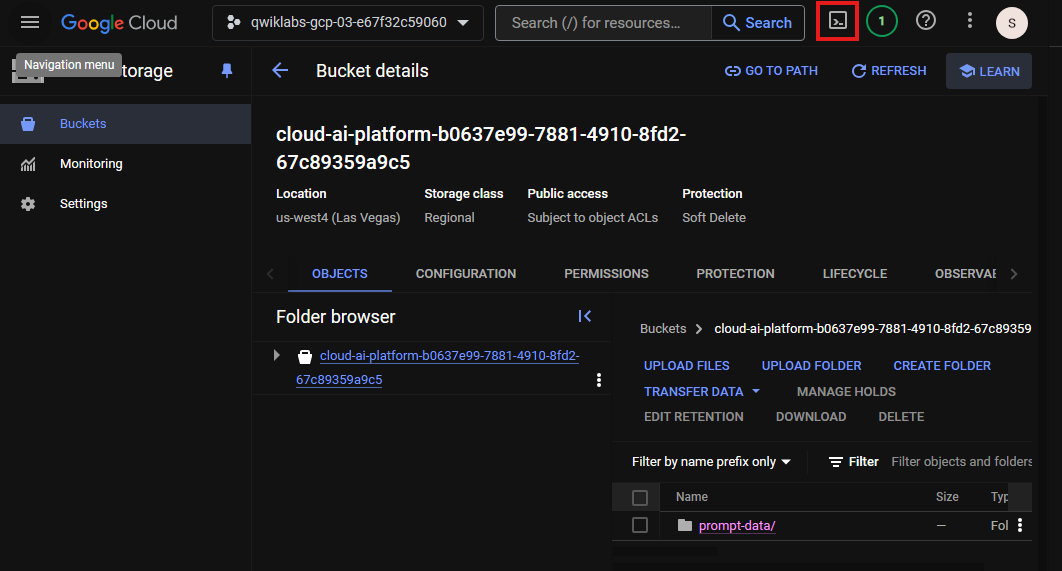
Task: Click the Refresh button
Action: coord(889,70)
